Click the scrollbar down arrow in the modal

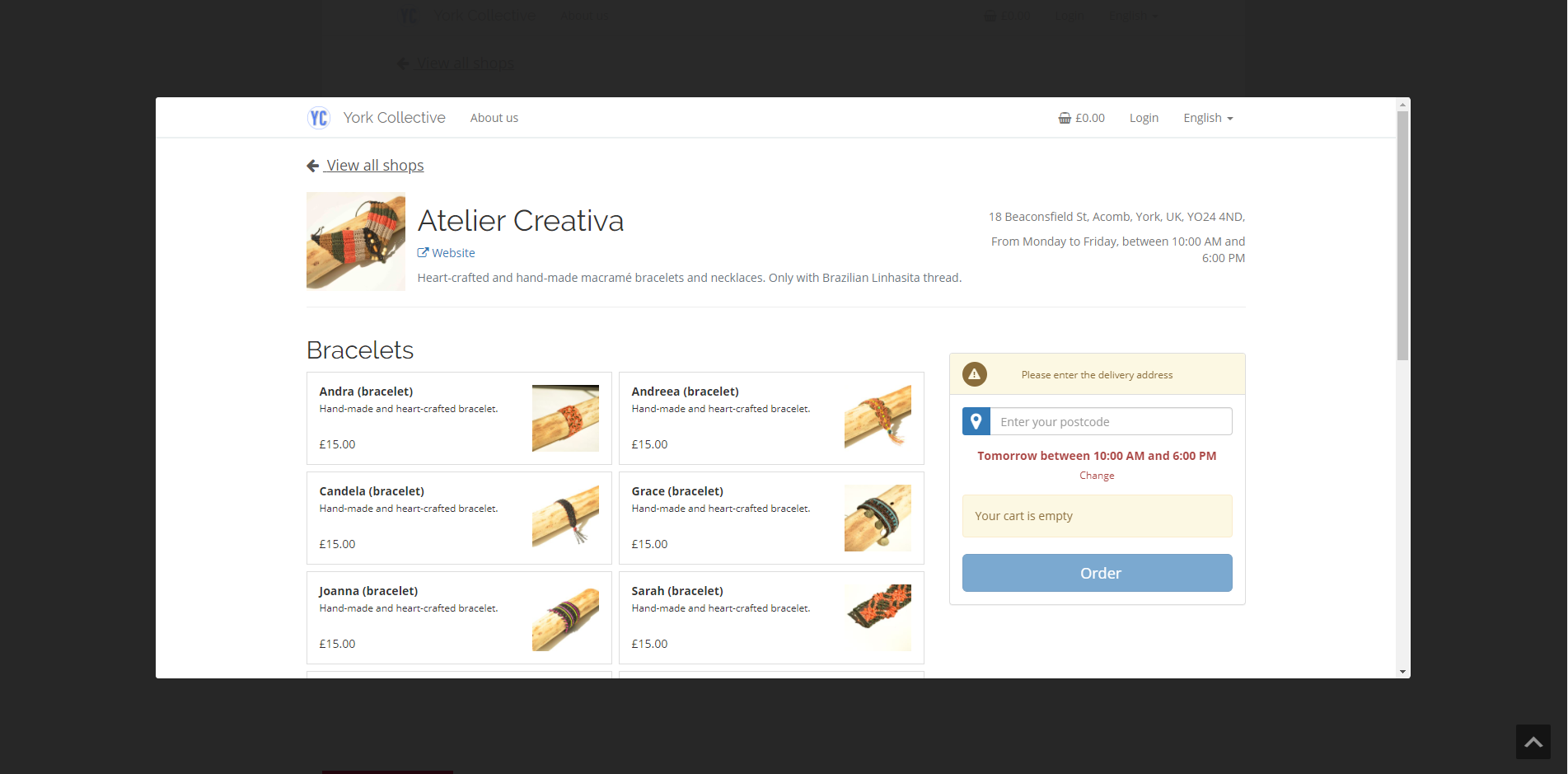click(x=1403, y=672)
